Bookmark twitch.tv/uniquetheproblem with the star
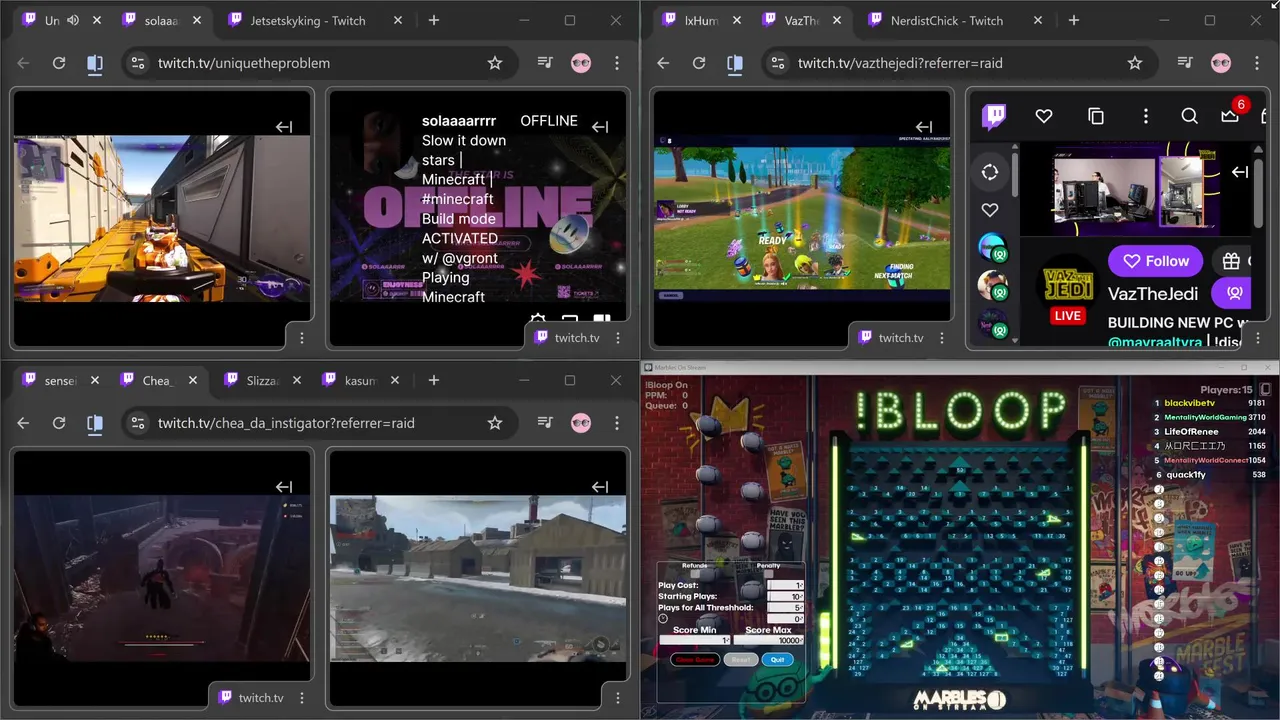 pyautogui.click(x=494, y=63)
